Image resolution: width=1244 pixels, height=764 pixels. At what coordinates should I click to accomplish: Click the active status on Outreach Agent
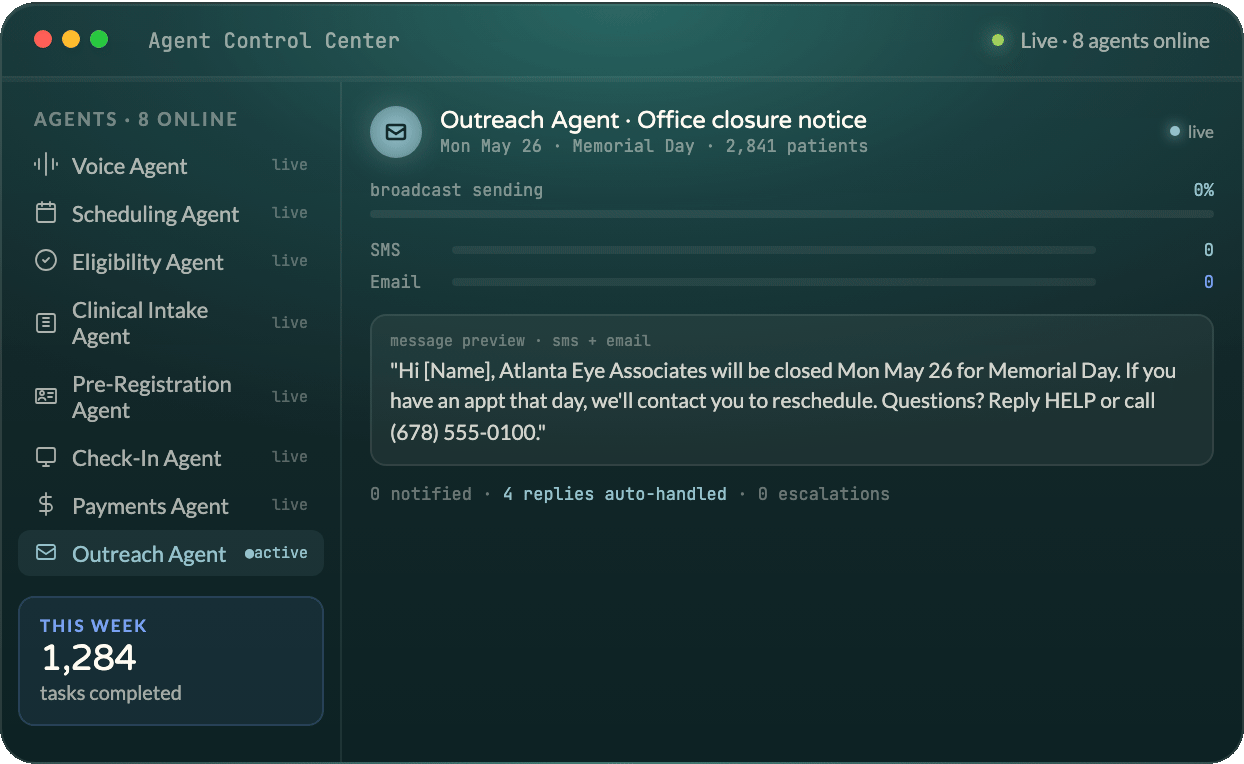click(276, 553)
